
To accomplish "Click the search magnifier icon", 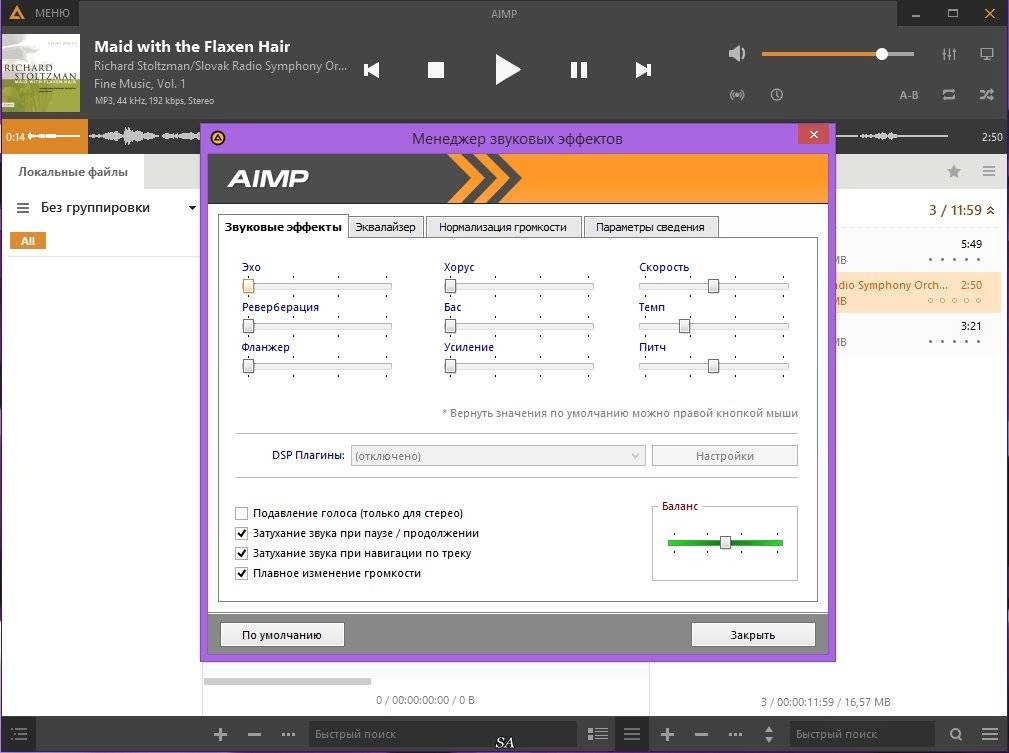I will (956, 734).
